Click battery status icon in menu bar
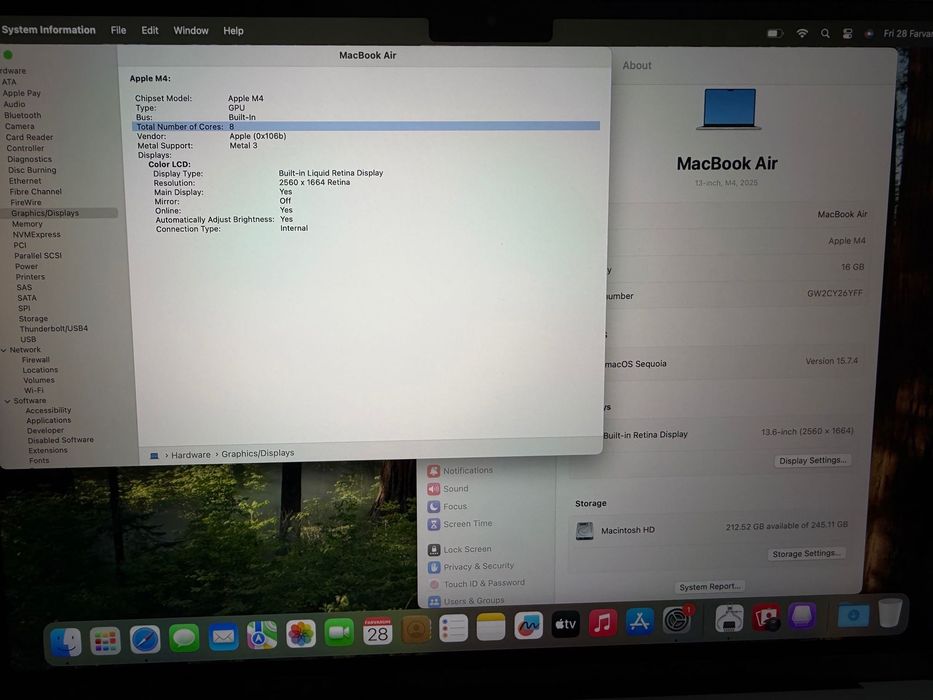933x700 pixels. [775, 33]
